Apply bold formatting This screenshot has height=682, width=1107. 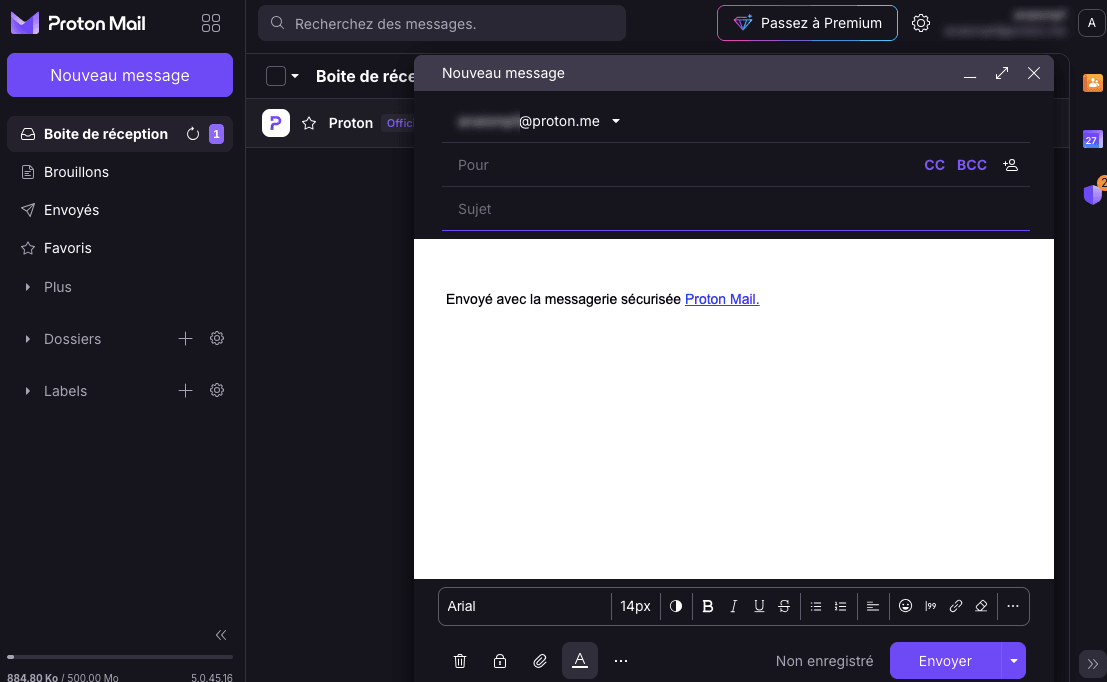point(707,606)
